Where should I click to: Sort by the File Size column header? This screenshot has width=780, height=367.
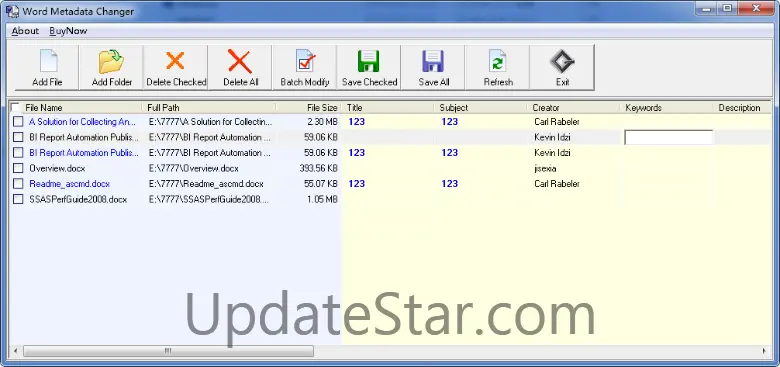pyautogui.click(x=309, y=107)
